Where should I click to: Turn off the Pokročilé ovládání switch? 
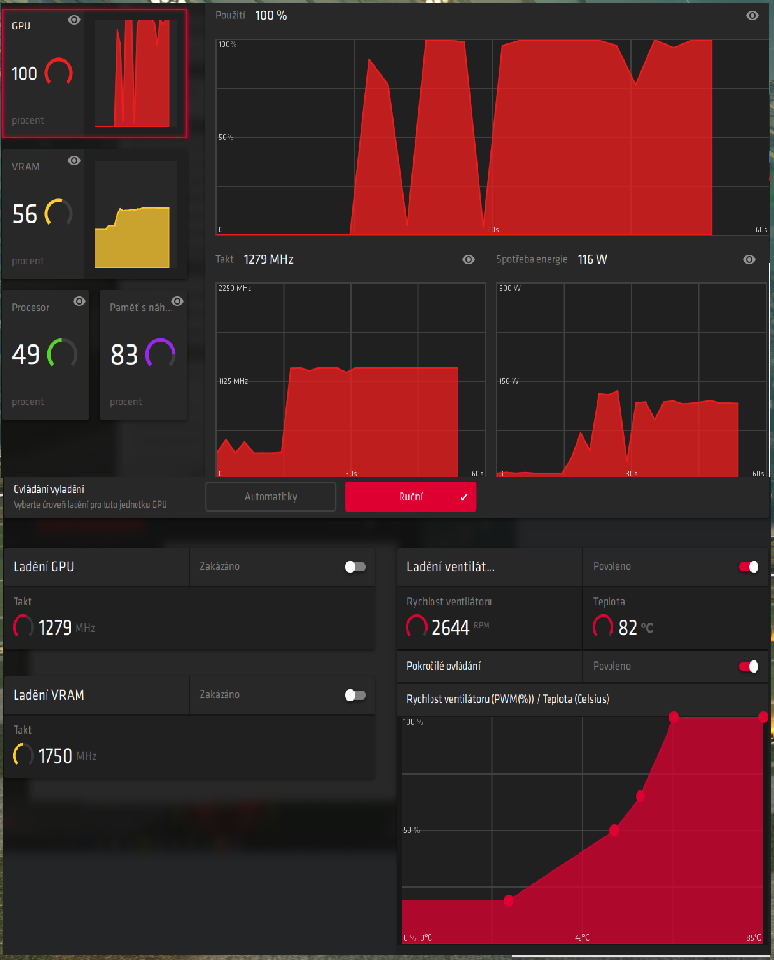tap(748, 666)
